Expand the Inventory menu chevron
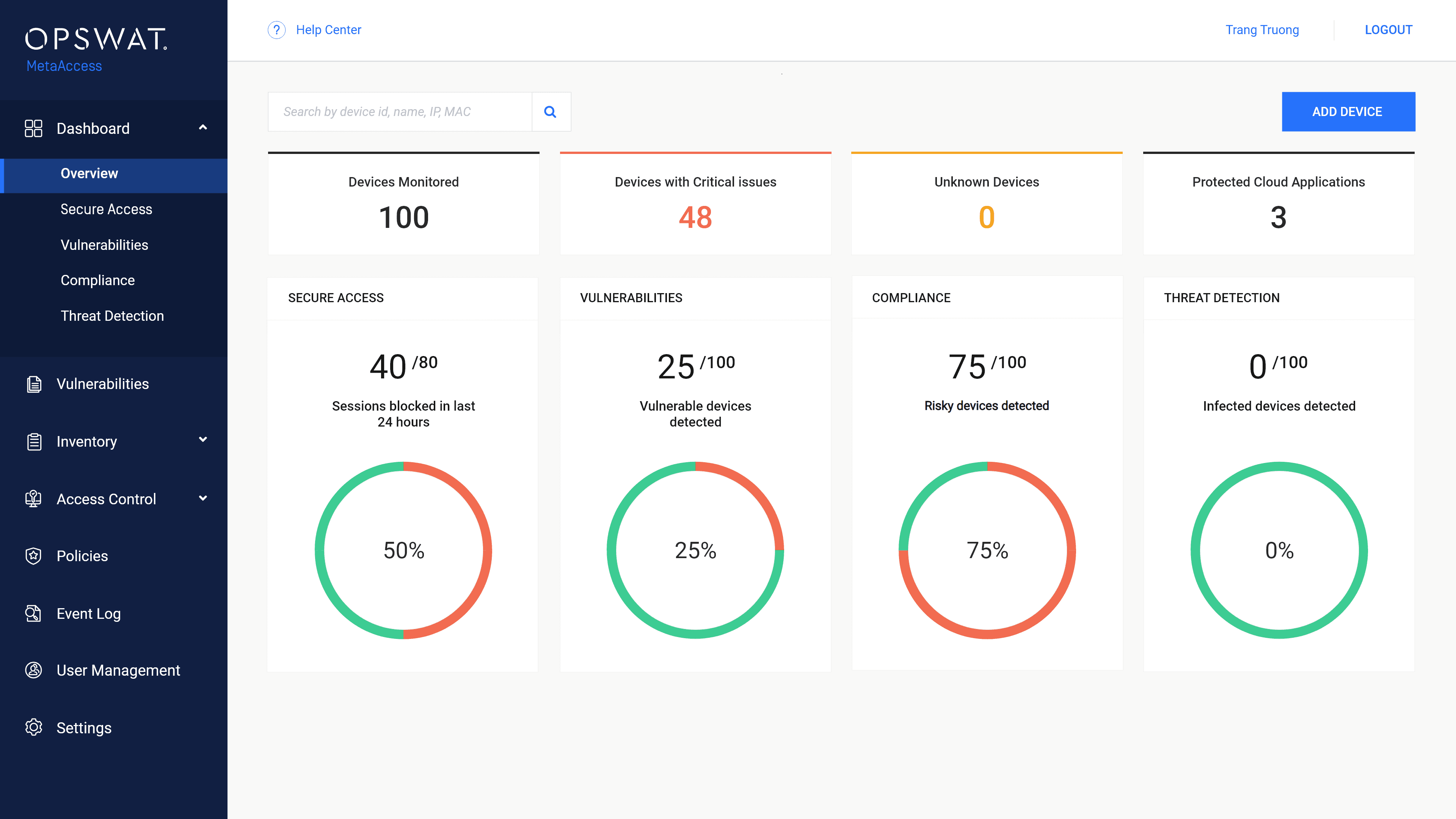 203,440
